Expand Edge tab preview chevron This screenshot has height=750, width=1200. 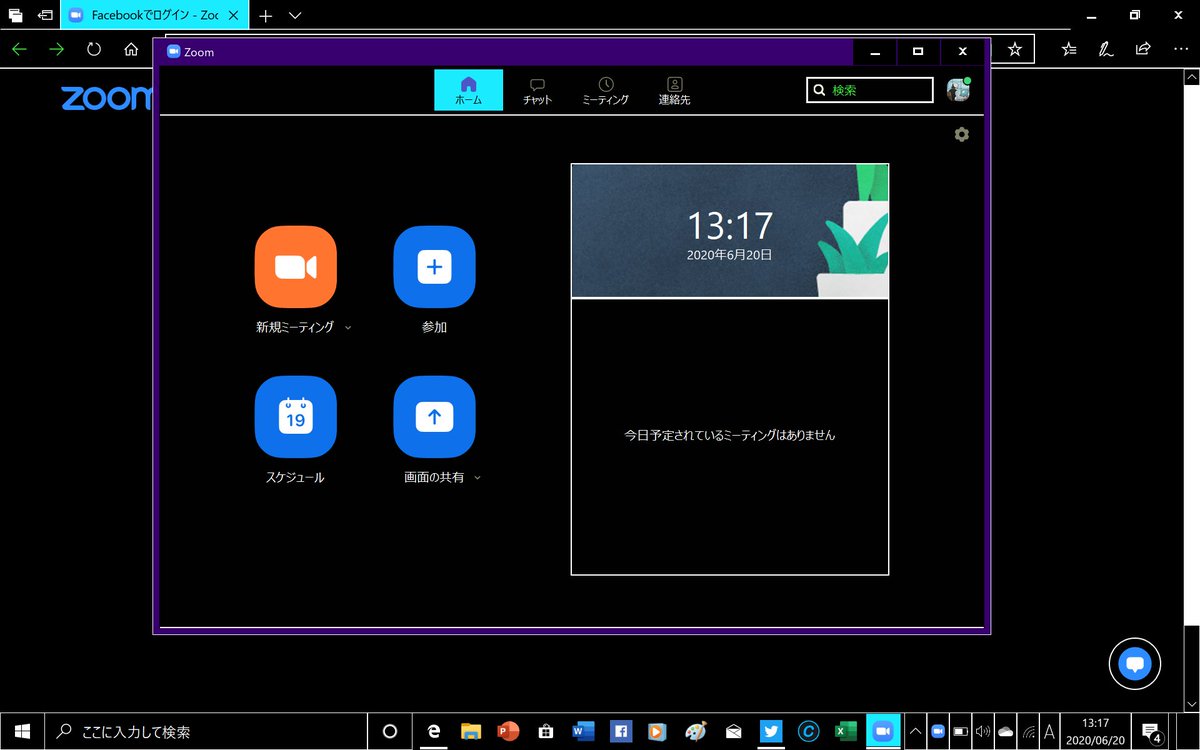pyautogui.click(x=295, y=16)
